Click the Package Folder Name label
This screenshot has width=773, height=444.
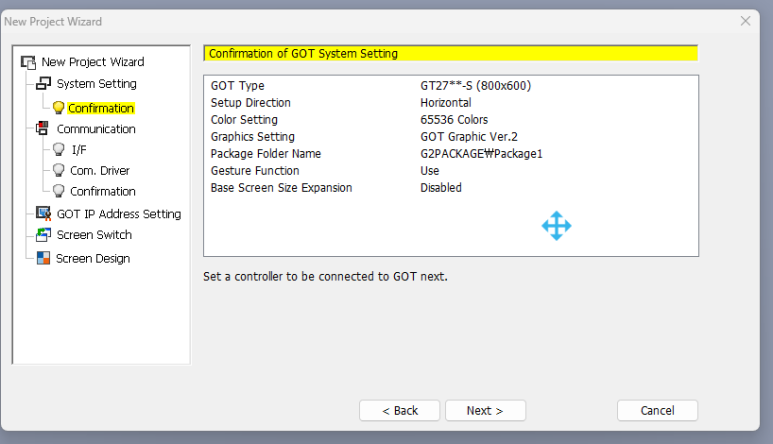266,154
